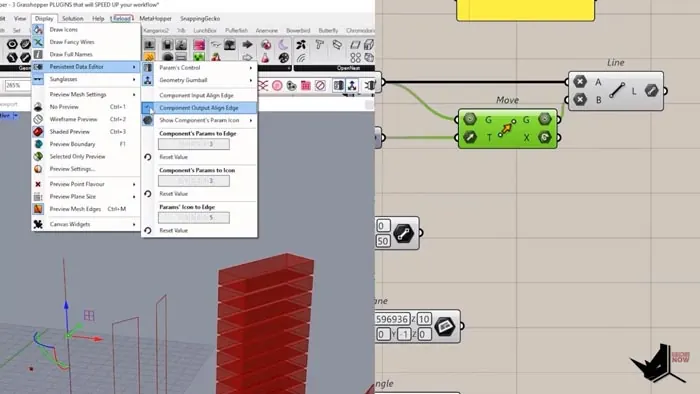Click the Move G input icon
The width and height of the screenshot is (700, 394).
point(469,119)
